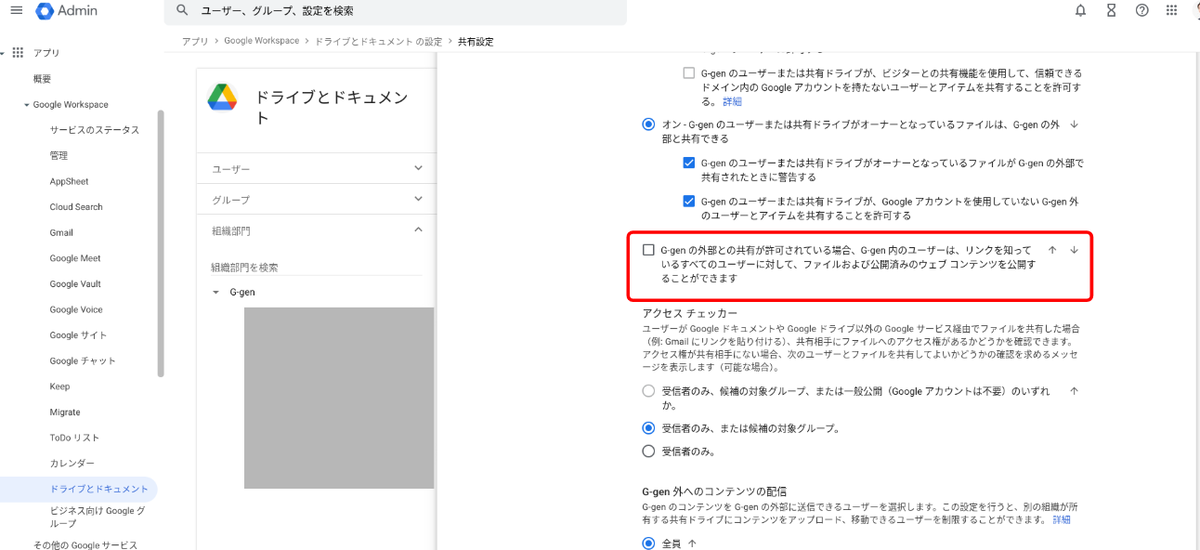
Task: Open 管理 in the sidebar
Action: pyautogui.click(x=59, y=156)
